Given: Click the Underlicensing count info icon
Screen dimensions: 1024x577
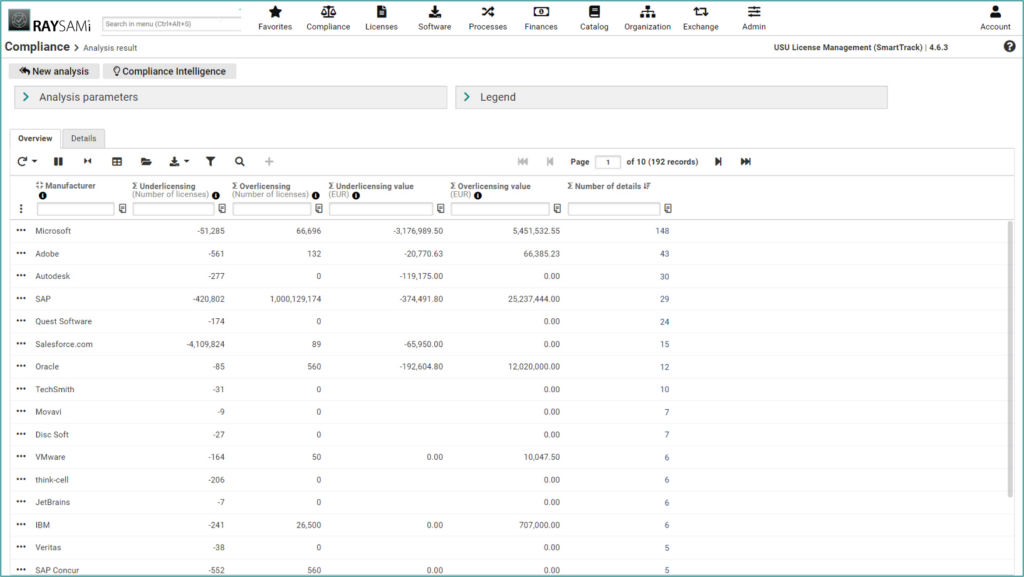Looking at the screenshot, I should 216,195.
